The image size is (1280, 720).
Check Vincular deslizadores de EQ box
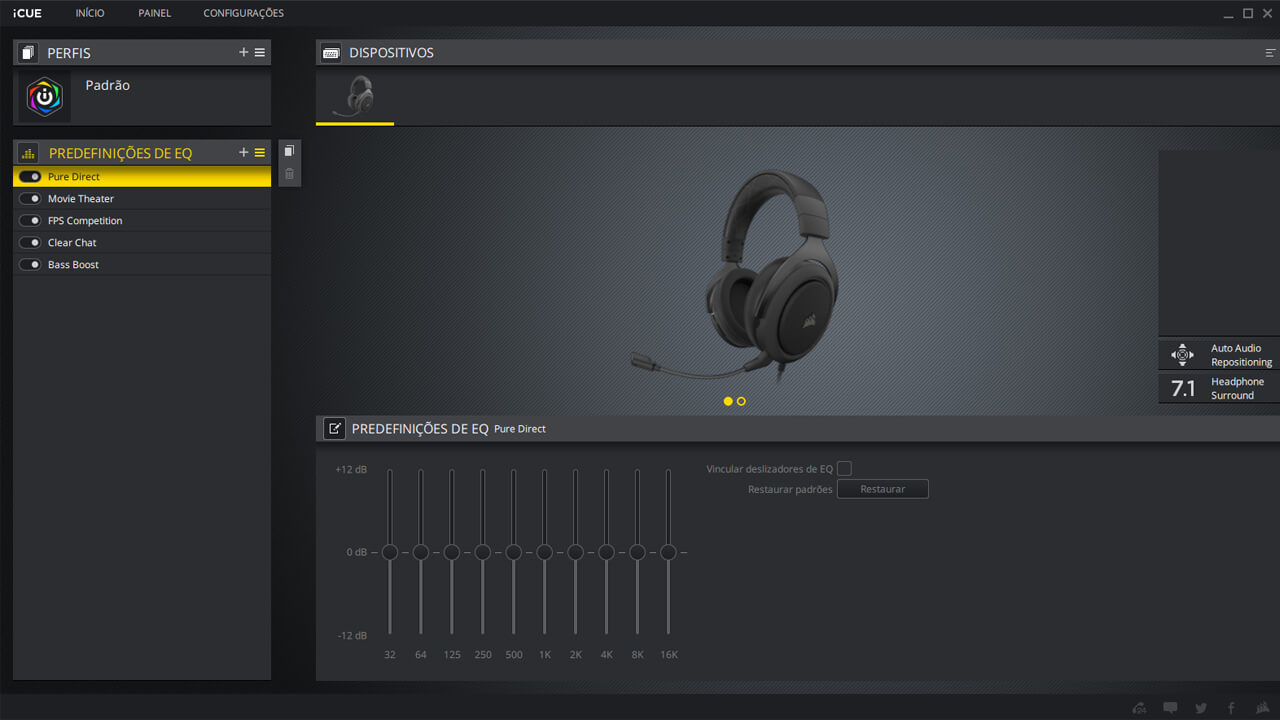(x=844, y=469)
